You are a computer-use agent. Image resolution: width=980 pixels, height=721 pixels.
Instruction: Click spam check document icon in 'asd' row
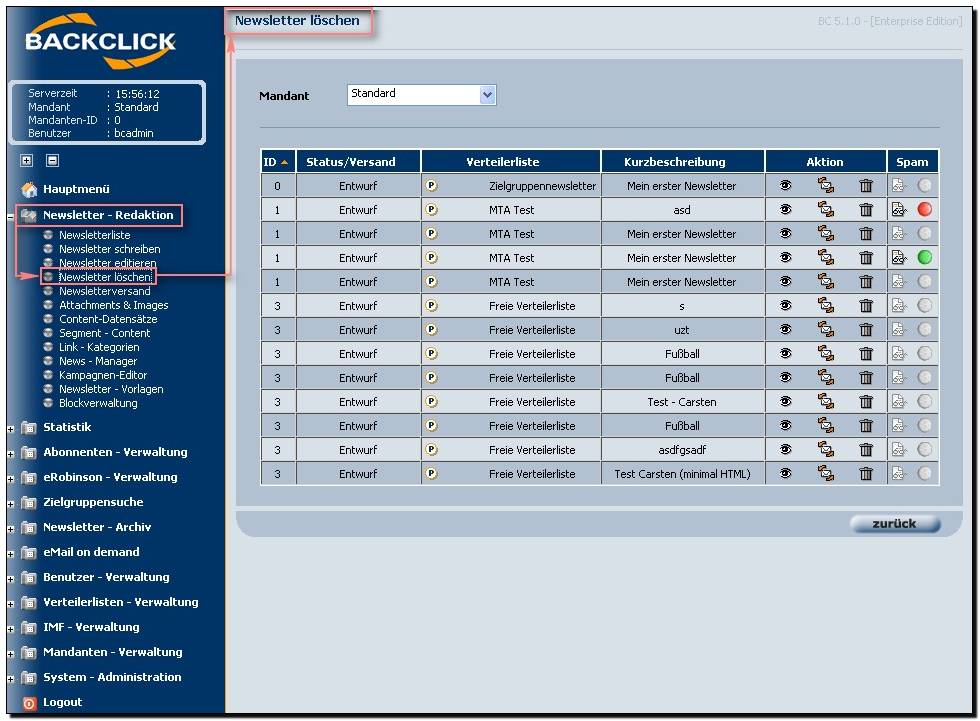pyautogui.click(x=899, y=209)
